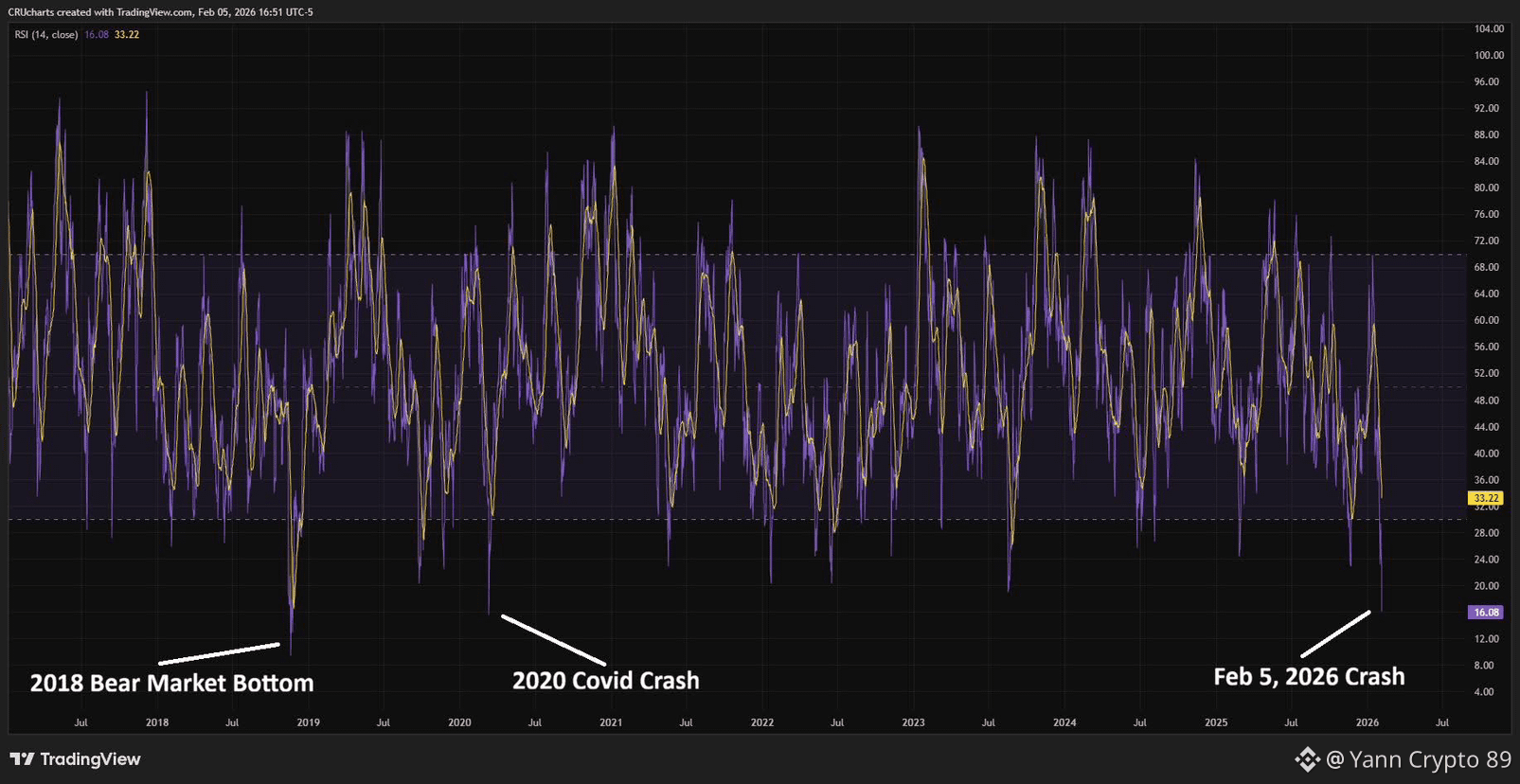Select the purple 16.08 tag on the price axis

1486,613
